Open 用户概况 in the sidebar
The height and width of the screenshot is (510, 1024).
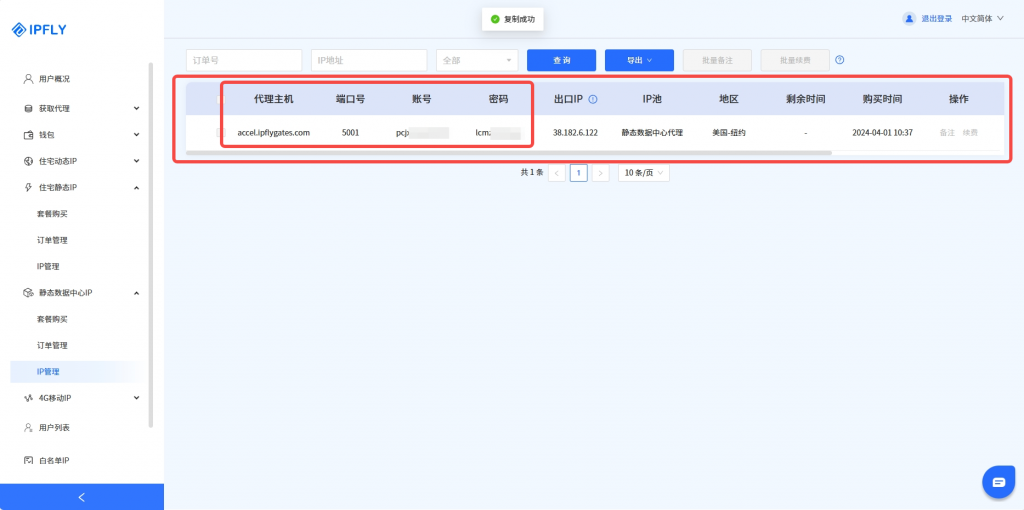tap(54, 79)
